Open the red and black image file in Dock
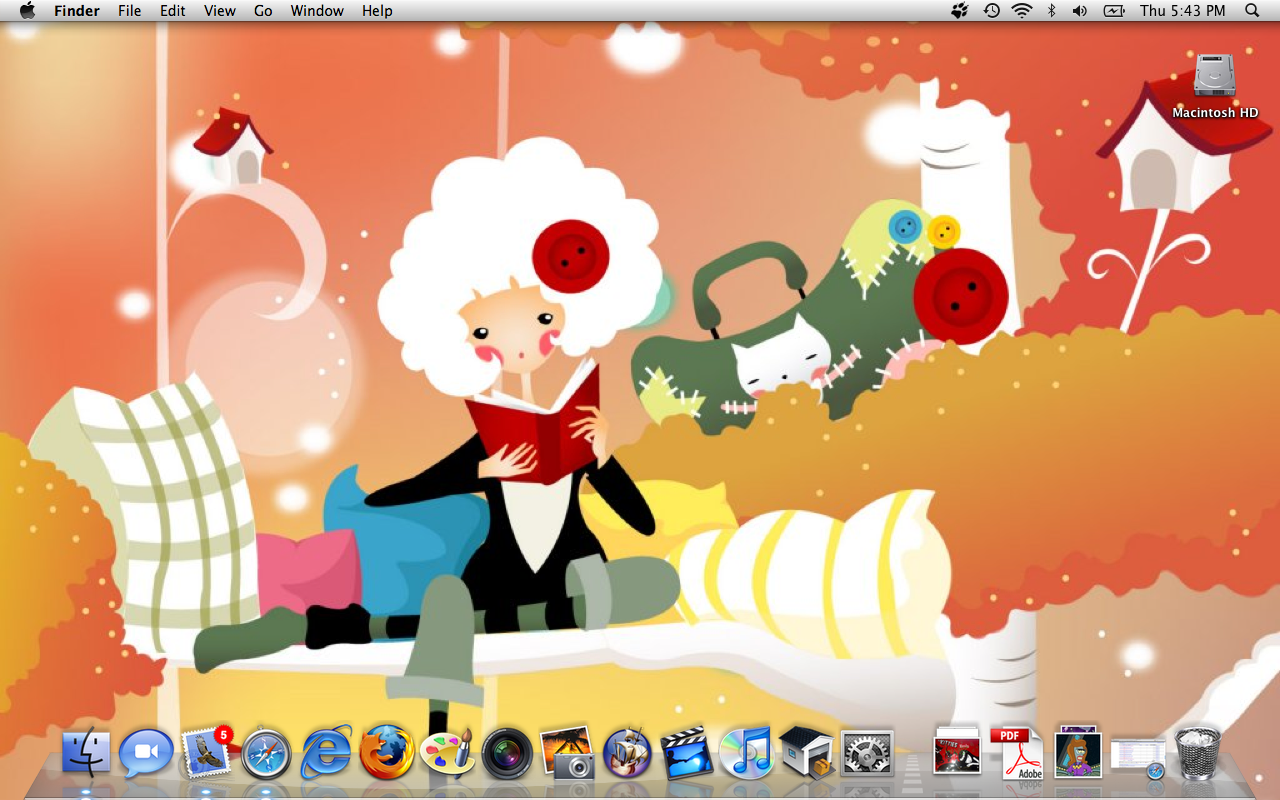The height and width of the screenshot is (800, 1280). pos(957,752)
